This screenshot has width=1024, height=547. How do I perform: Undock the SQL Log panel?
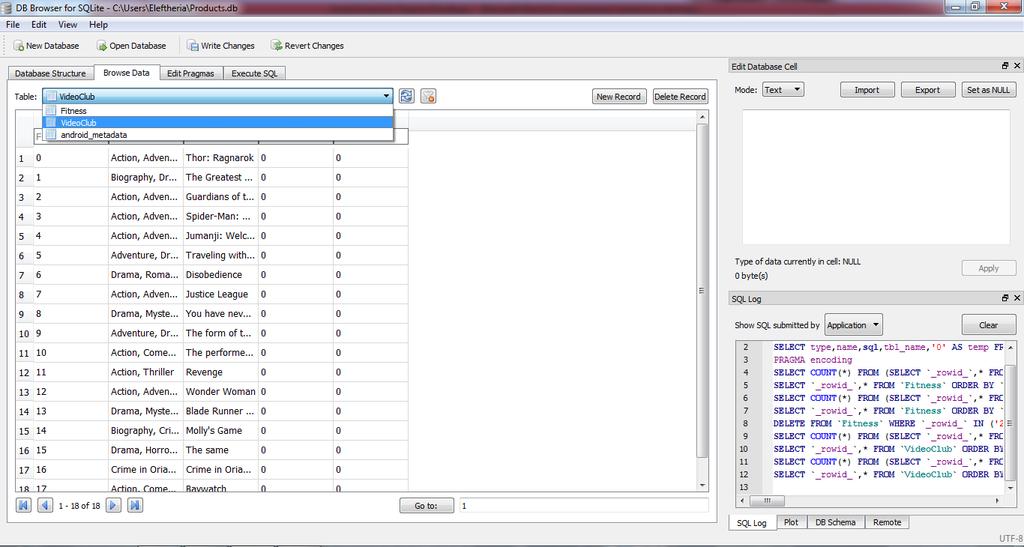click(x=1005, y=298)
